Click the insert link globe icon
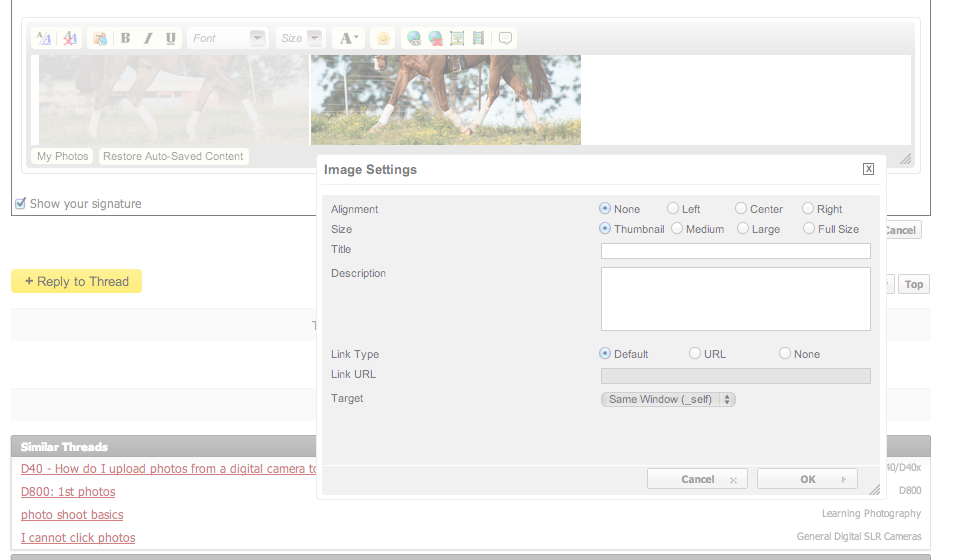This screenshot has height=560, width=965. pos(413,38)
